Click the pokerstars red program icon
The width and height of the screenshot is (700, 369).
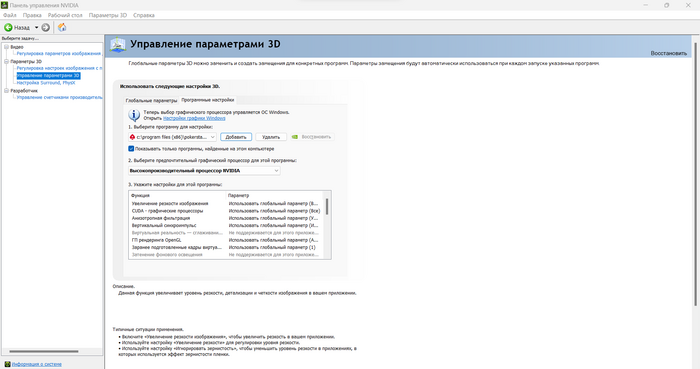point(133,137)
